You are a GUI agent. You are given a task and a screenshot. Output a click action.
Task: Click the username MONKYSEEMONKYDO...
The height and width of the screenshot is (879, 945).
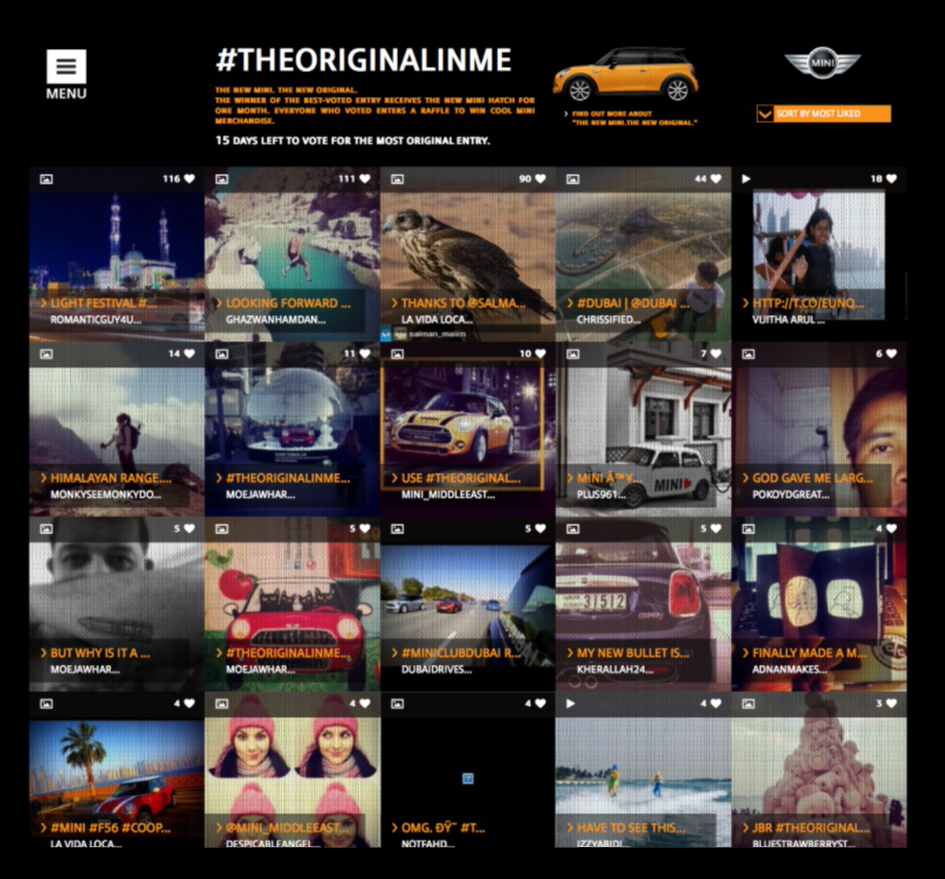(x=106, y=494)
